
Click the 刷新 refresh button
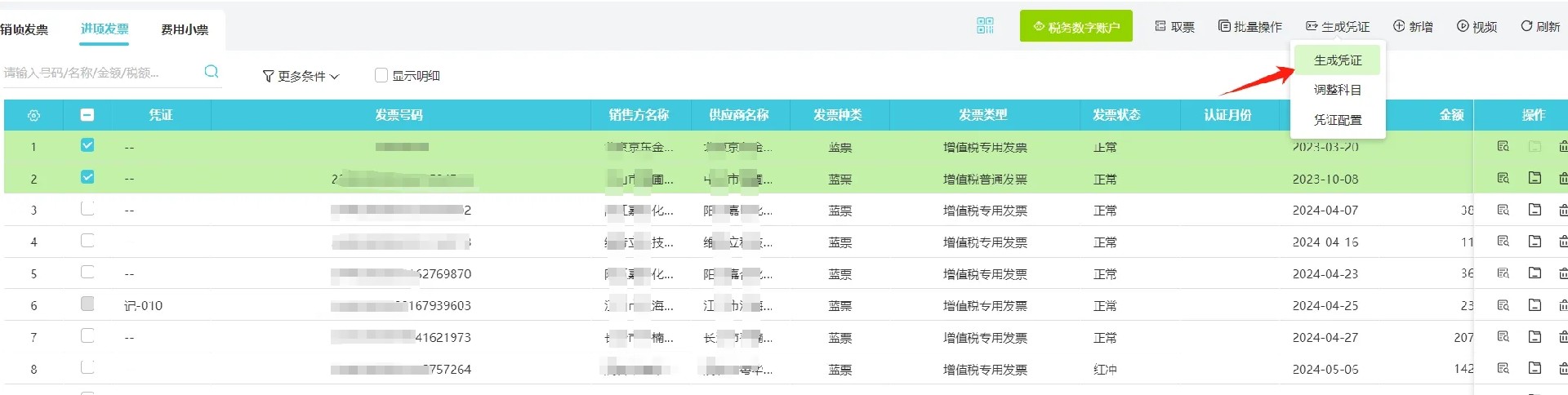click(x=1540, y=27)
